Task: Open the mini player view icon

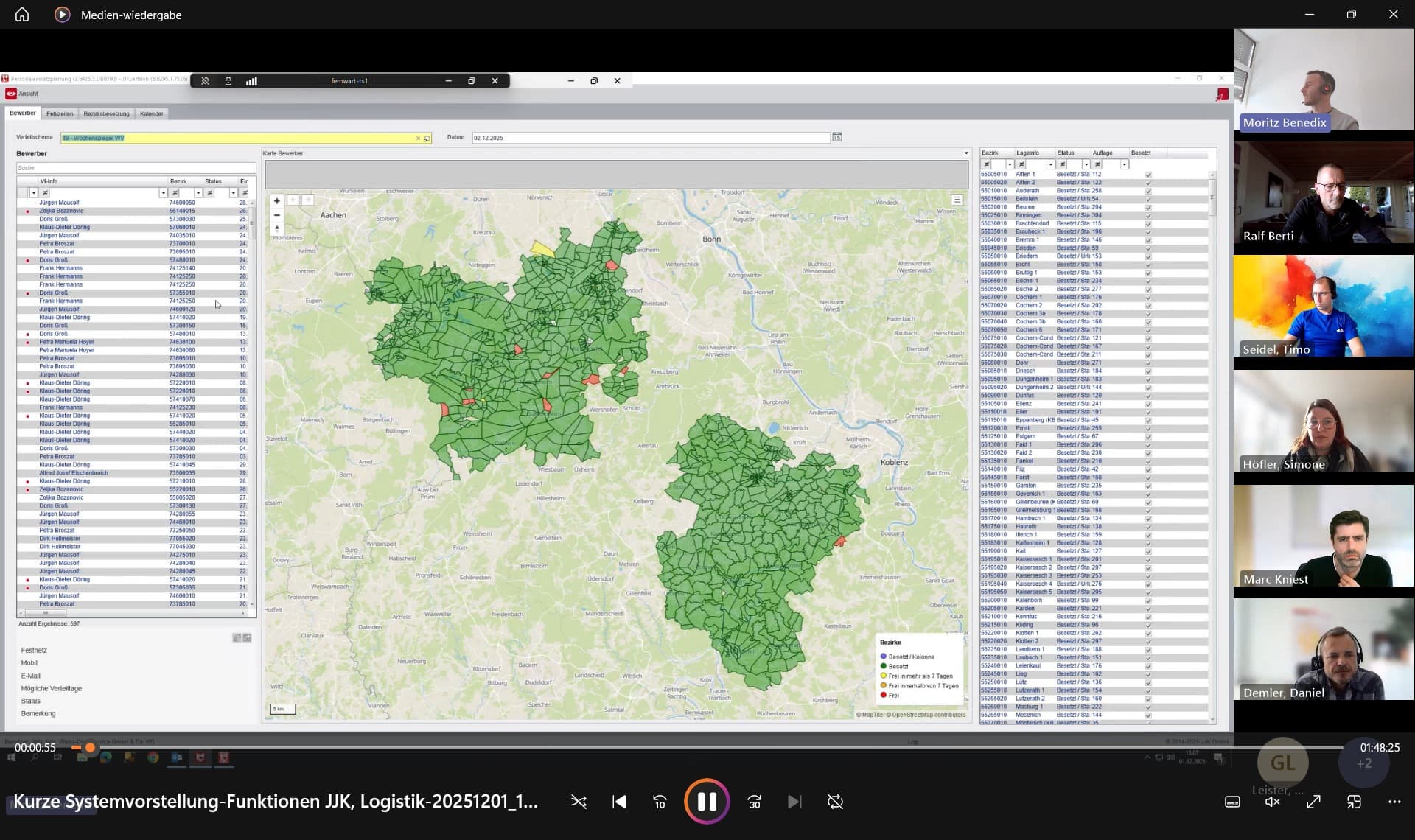Action: (x=1354, y=802)
